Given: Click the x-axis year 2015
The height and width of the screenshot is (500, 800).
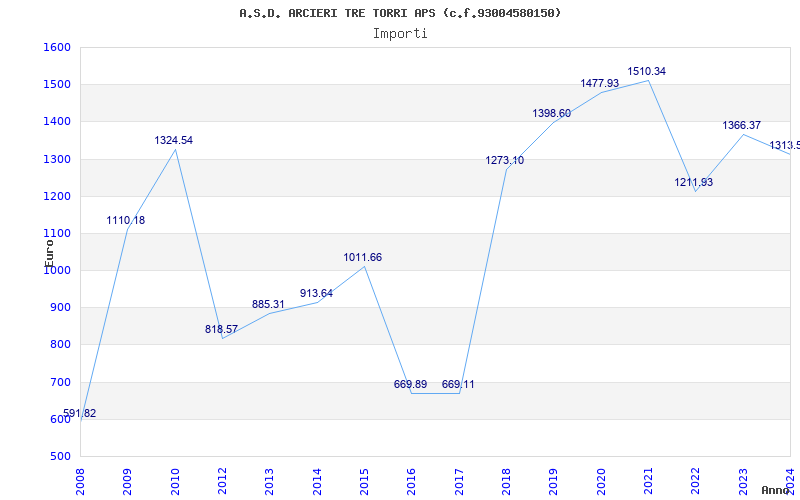Looking at the screenshot, I should (x=364, y=481).
